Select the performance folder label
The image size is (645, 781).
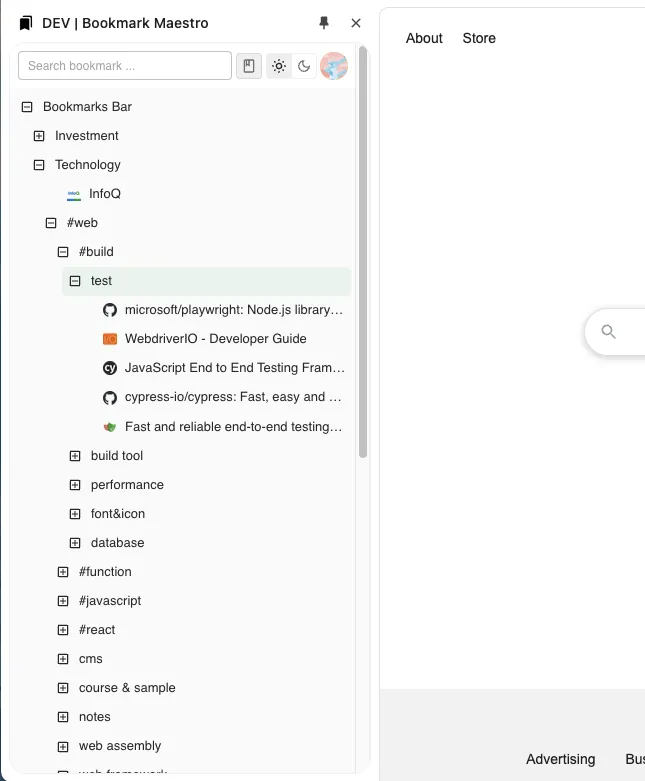[x=127, y=485]
